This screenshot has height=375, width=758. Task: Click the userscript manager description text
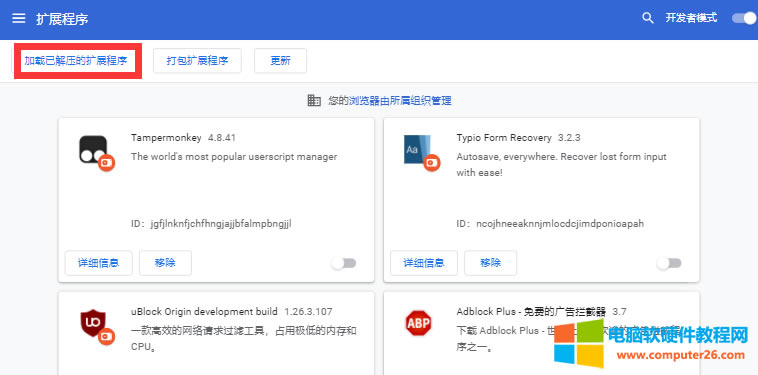(234, 157)
